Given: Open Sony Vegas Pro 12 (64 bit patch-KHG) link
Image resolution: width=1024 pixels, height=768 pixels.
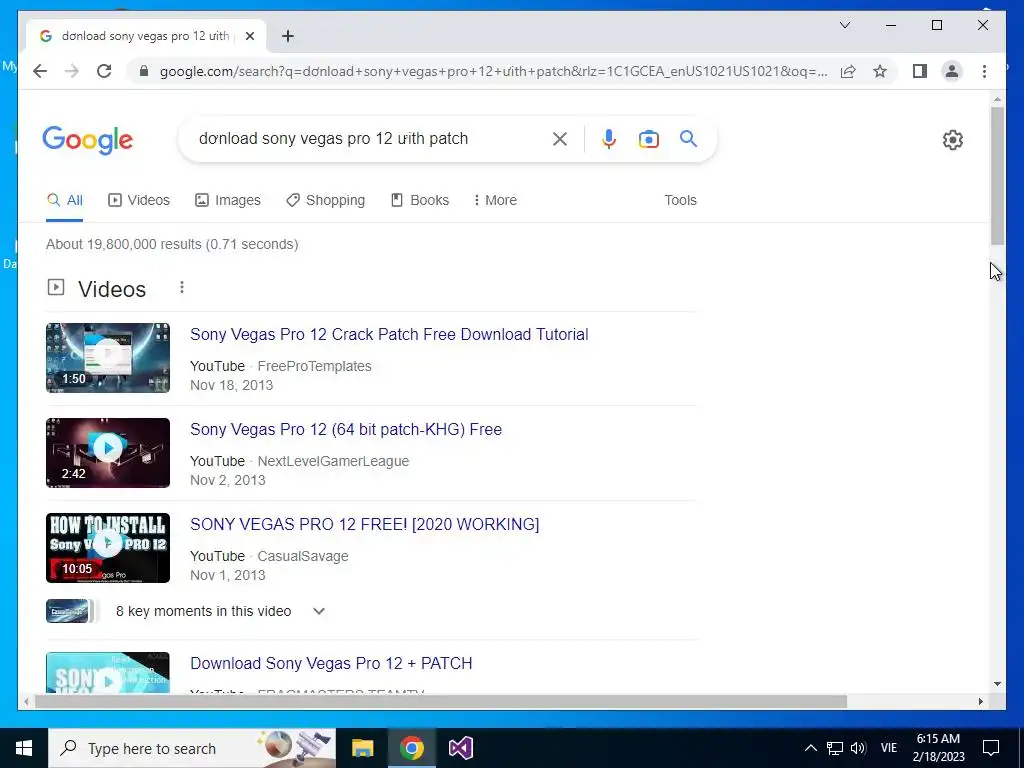Looking at the screenshot, I should [x=346, y=430].
